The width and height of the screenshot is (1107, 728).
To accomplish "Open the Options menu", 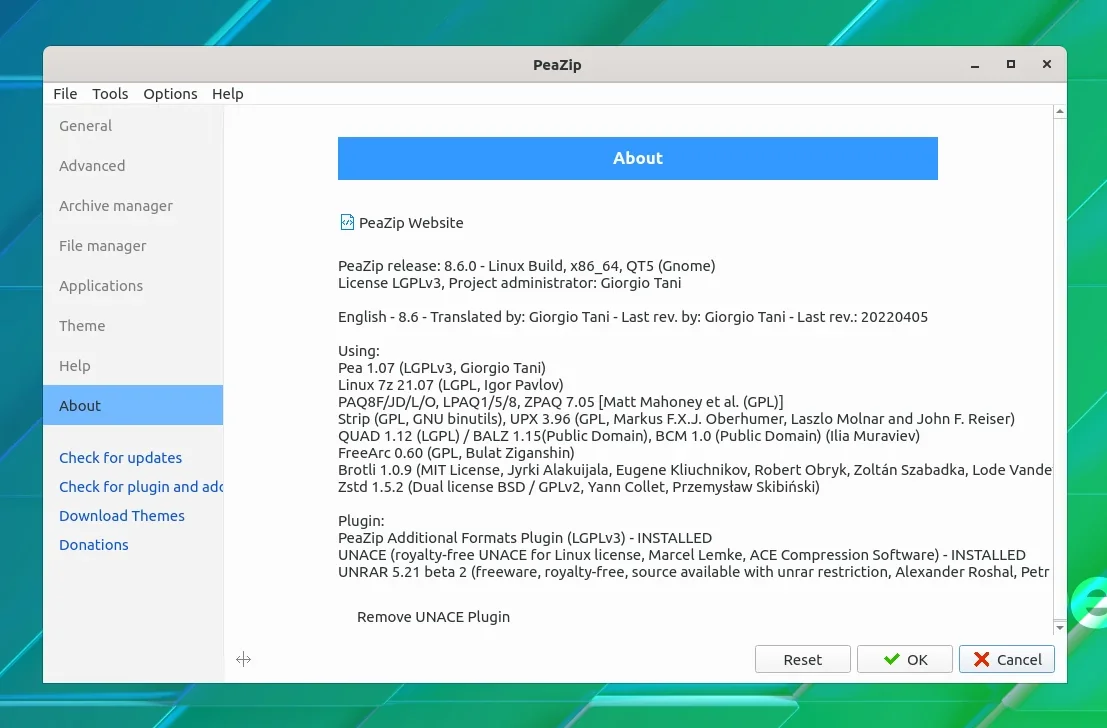I will pos(170,94).
